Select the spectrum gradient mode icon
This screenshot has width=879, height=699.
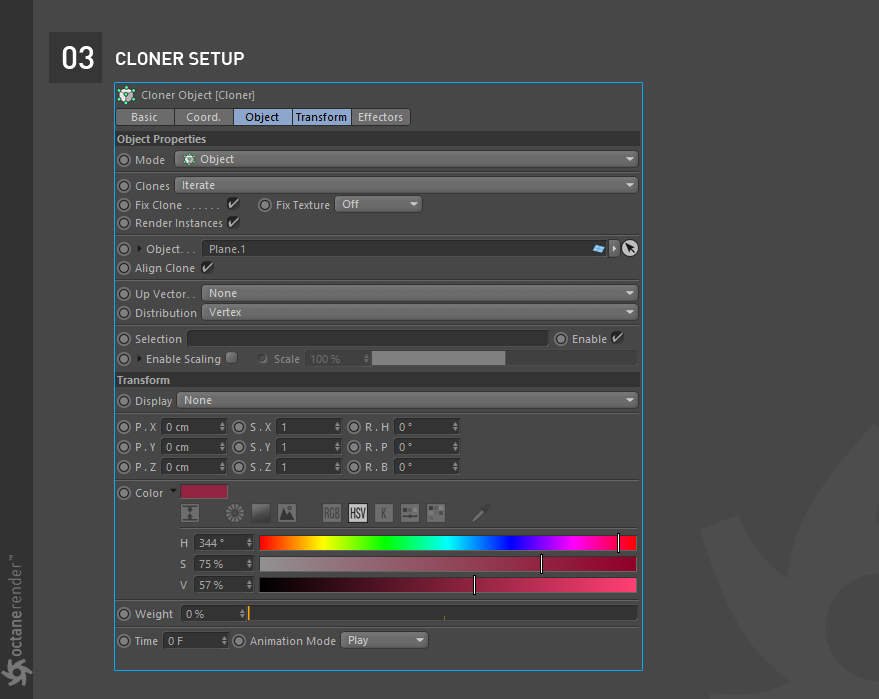click(x=261, y=513)
